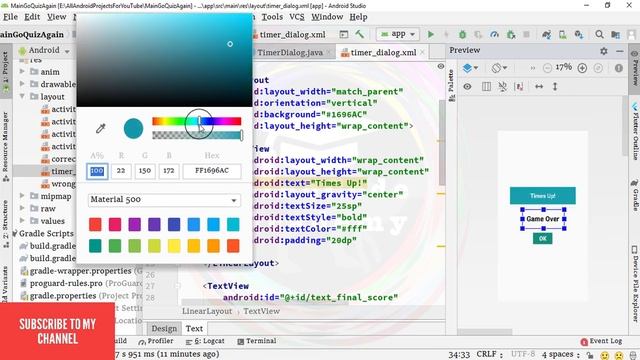Open SDK Manager download icon

tap(579, 35)
